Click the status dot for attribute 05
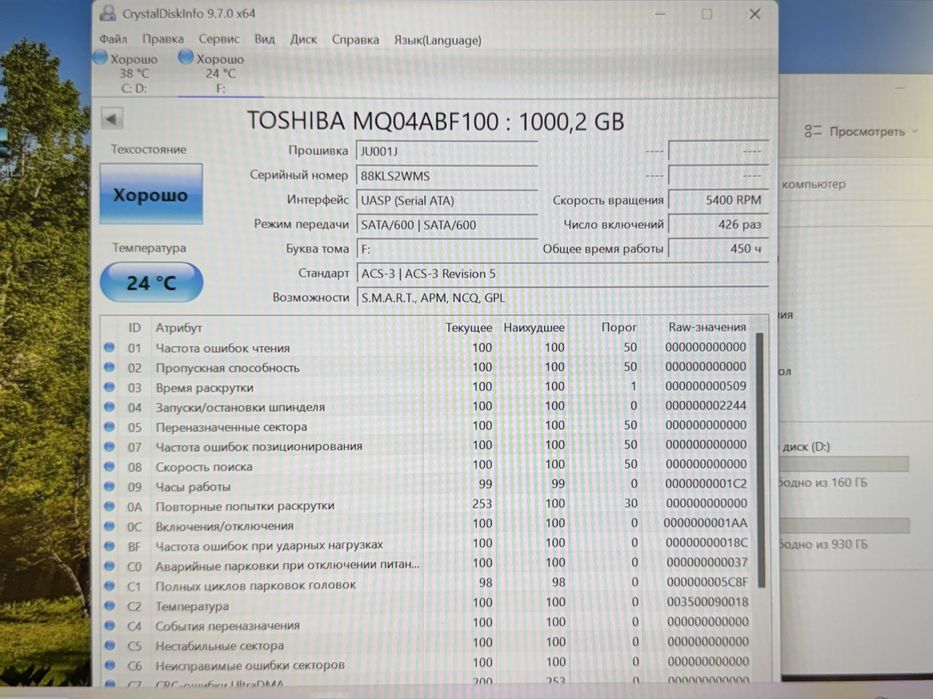The image size is (933, 699). point(109,427)
